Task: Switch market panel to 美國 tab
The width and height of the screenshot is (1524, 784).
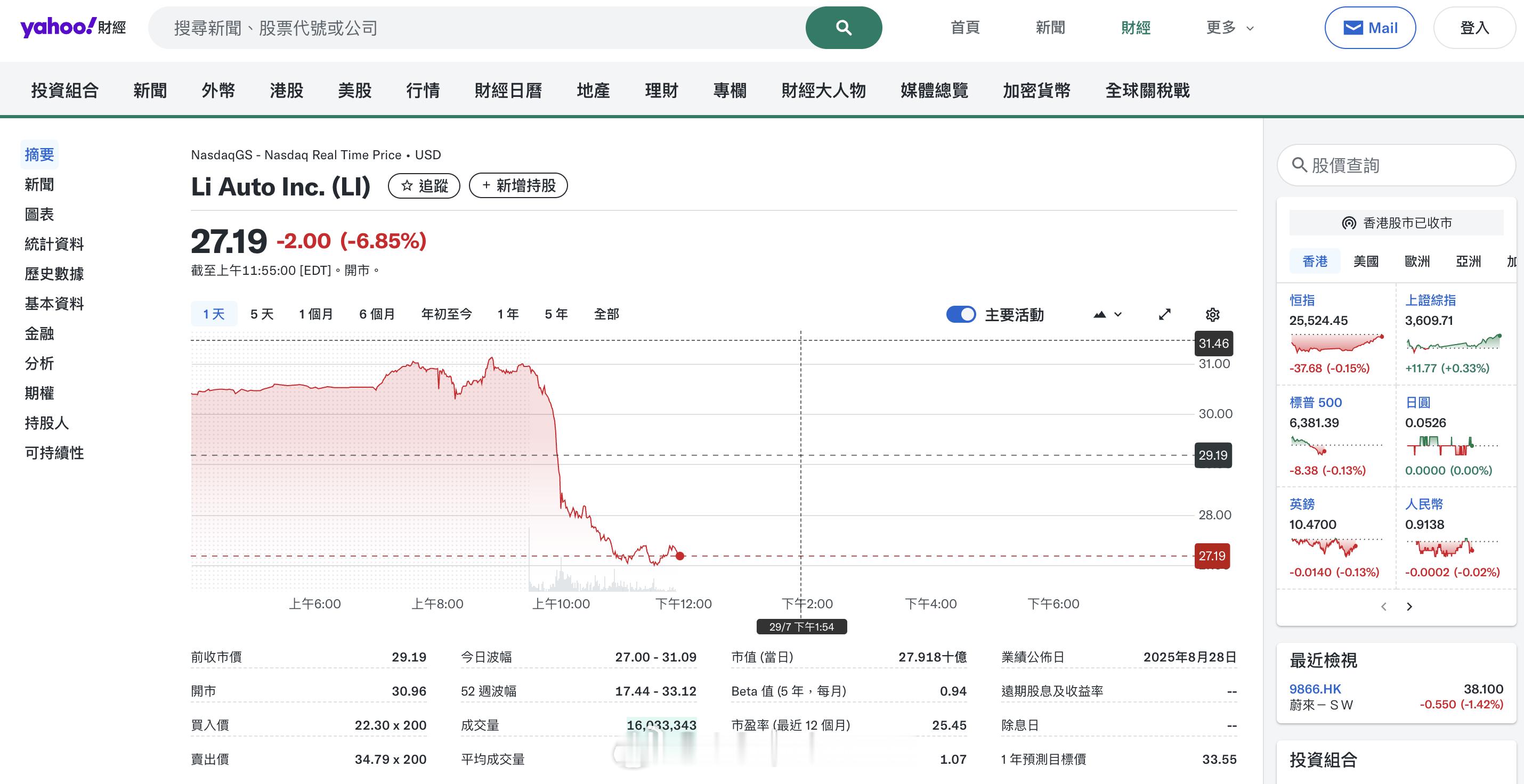Action: coord(1366,262)
